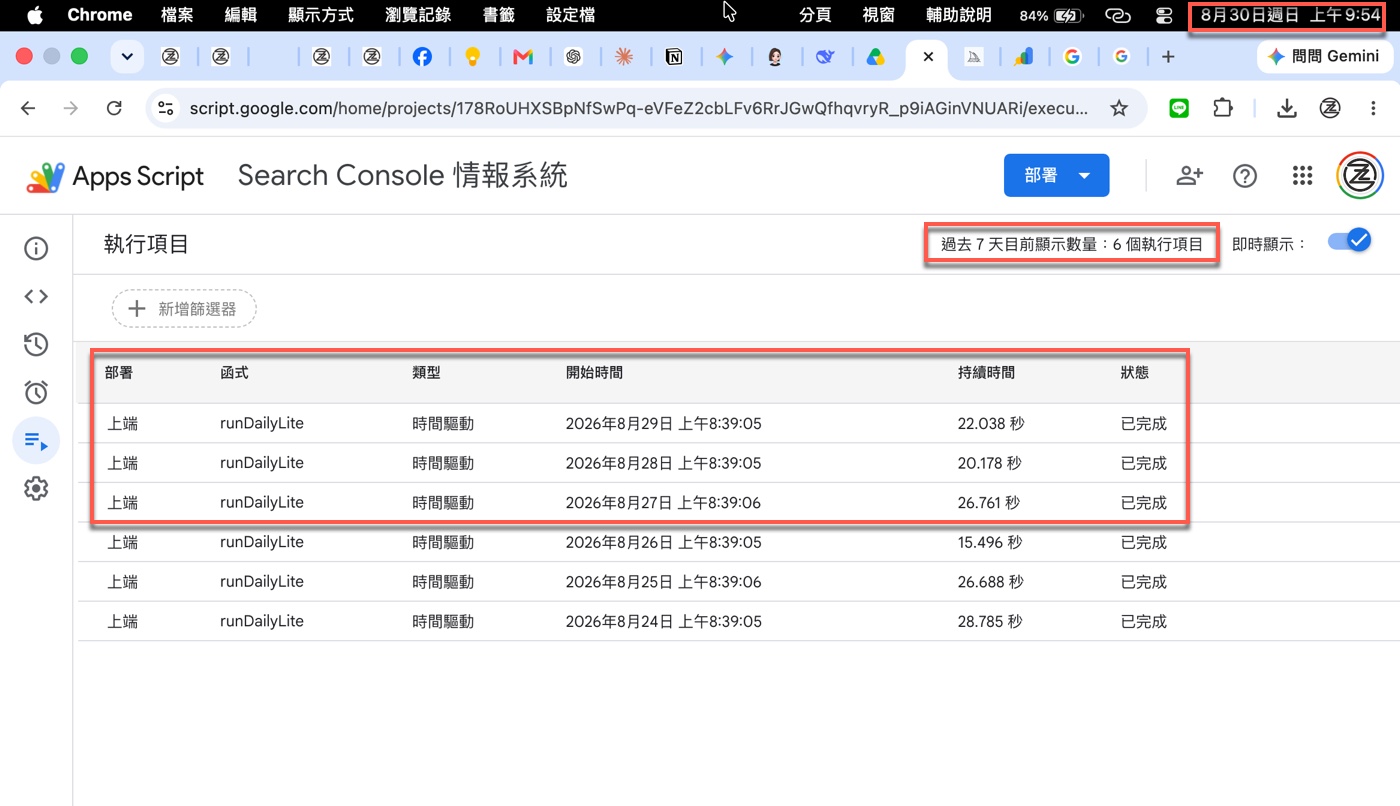1400x806 pixels.
Task: Open the Google apps grid icon
Action: [1302, 176]
